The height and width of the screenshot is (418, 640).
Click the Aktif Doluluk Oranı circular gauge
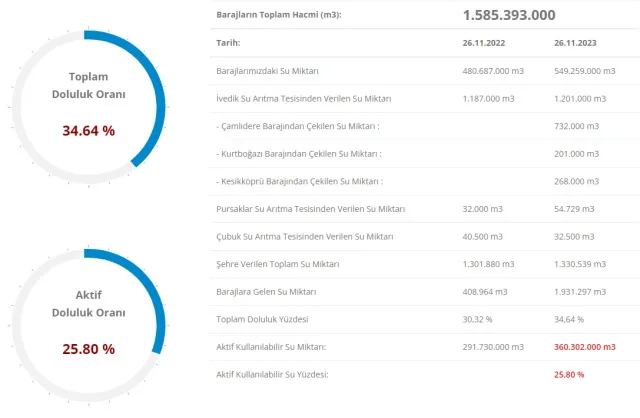click(89, 325)
